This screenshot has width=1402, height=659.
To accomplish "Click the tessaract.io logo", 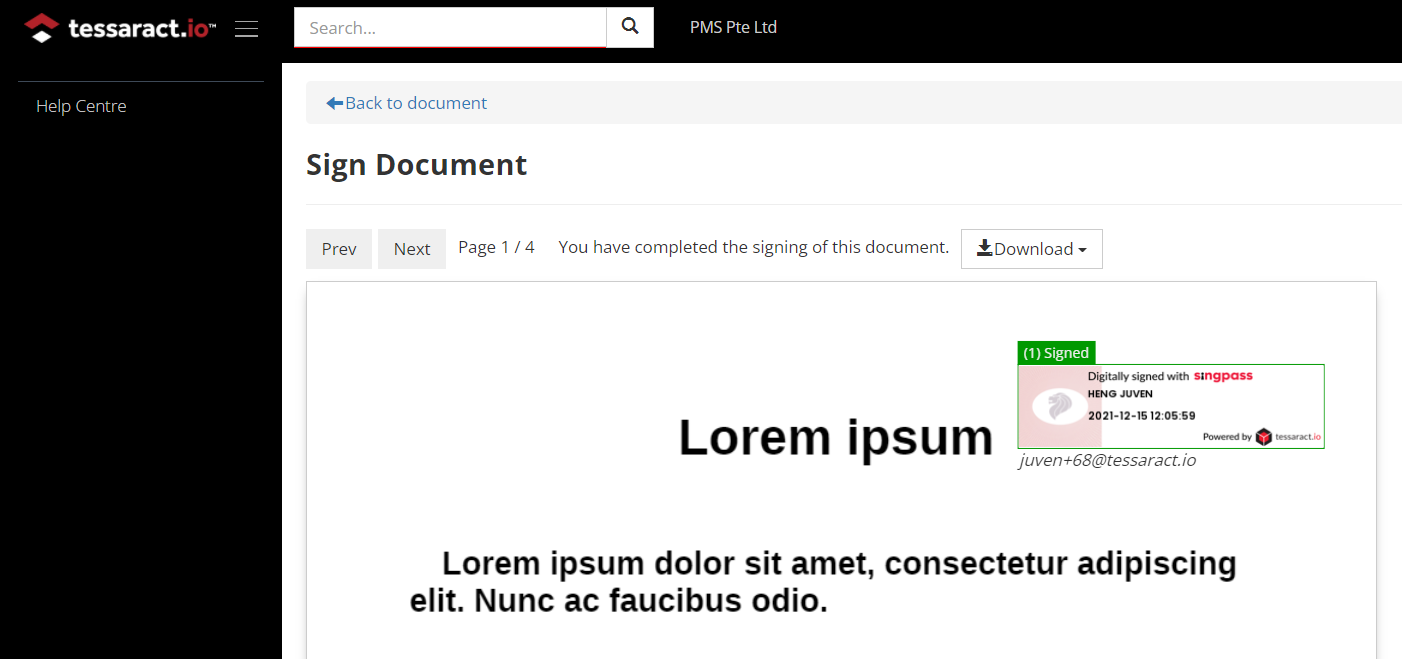I will 120,28.
